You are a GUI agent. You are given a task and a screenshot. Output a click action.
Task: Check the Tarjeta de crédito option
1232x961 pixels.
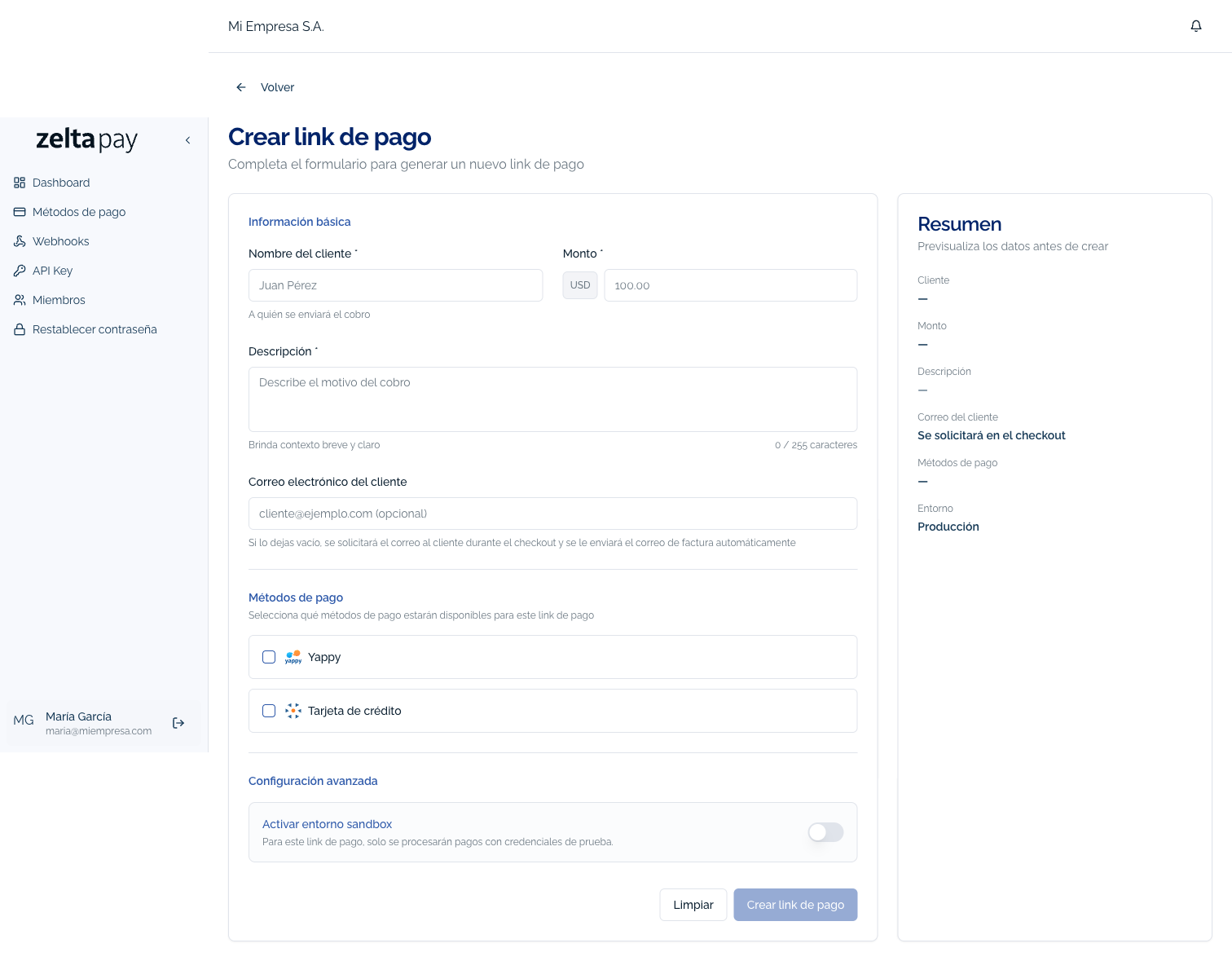click(269, 710)
